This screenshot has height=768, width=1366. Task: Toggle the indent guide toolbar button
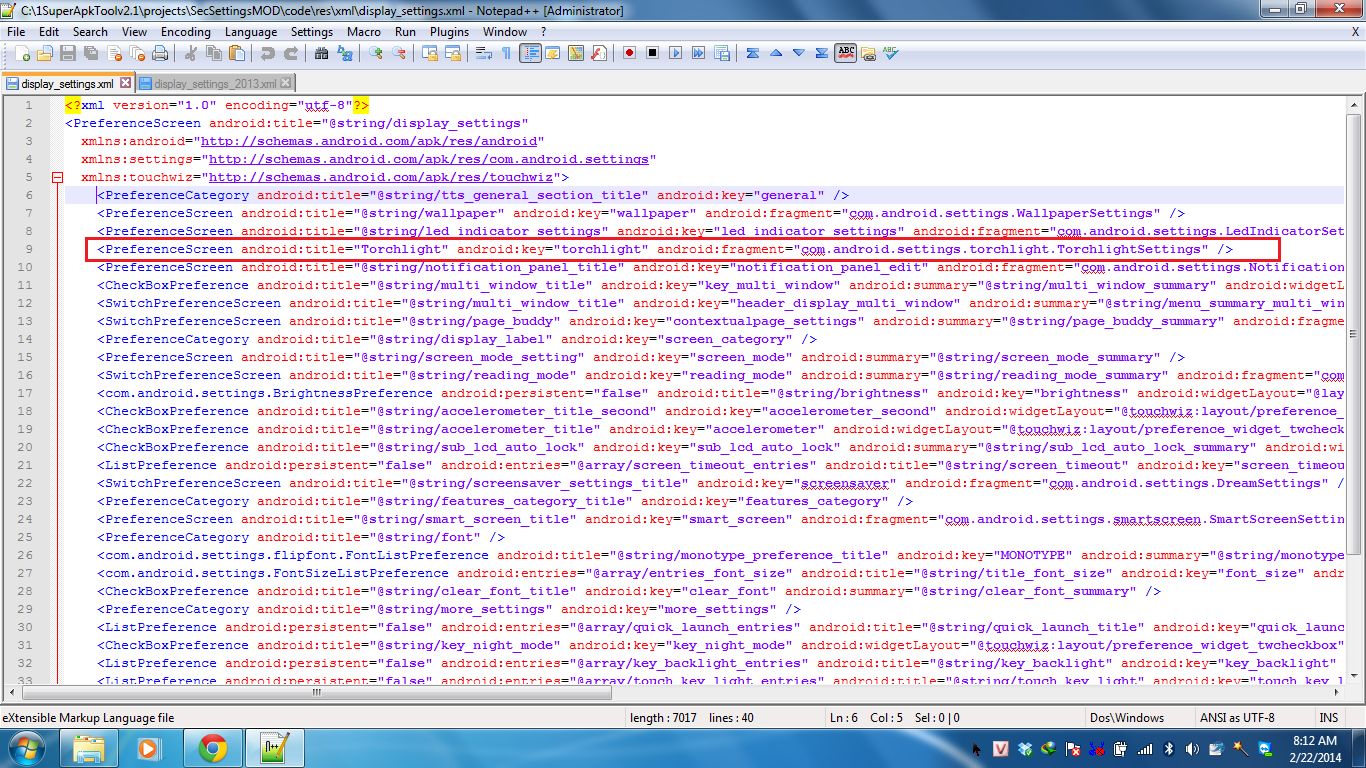529,53
